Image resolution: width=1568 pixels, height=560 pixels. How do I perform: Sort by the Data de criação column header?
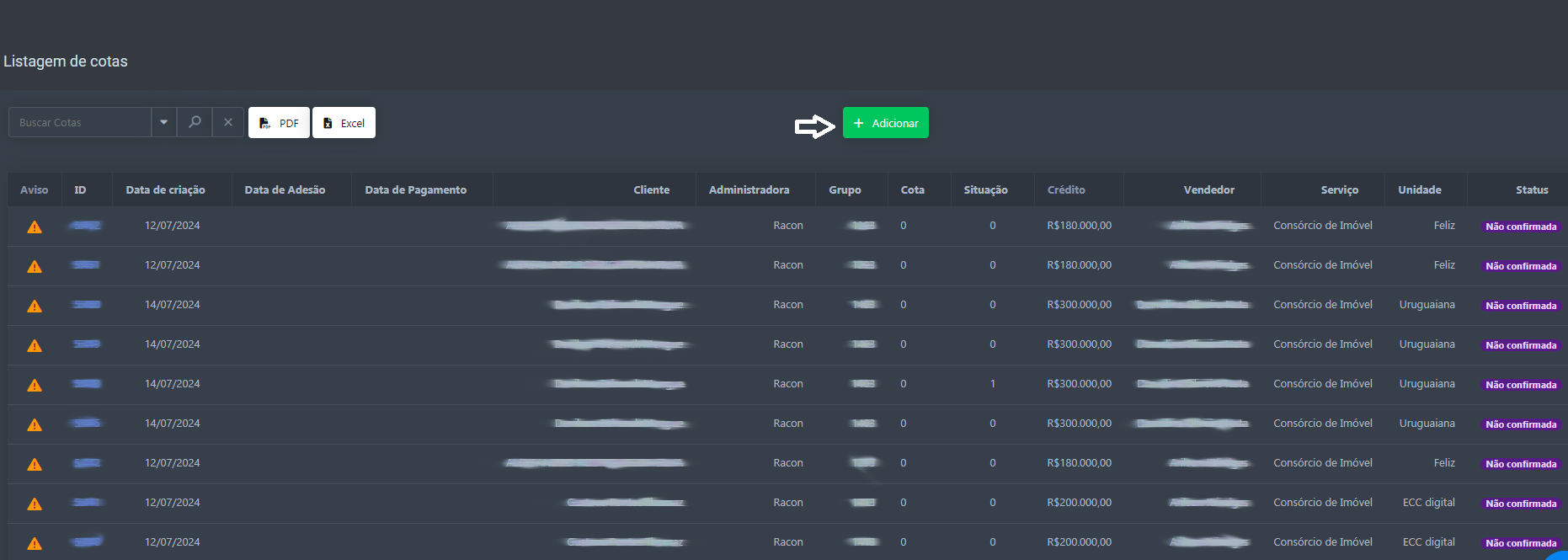tap(165, 189)
